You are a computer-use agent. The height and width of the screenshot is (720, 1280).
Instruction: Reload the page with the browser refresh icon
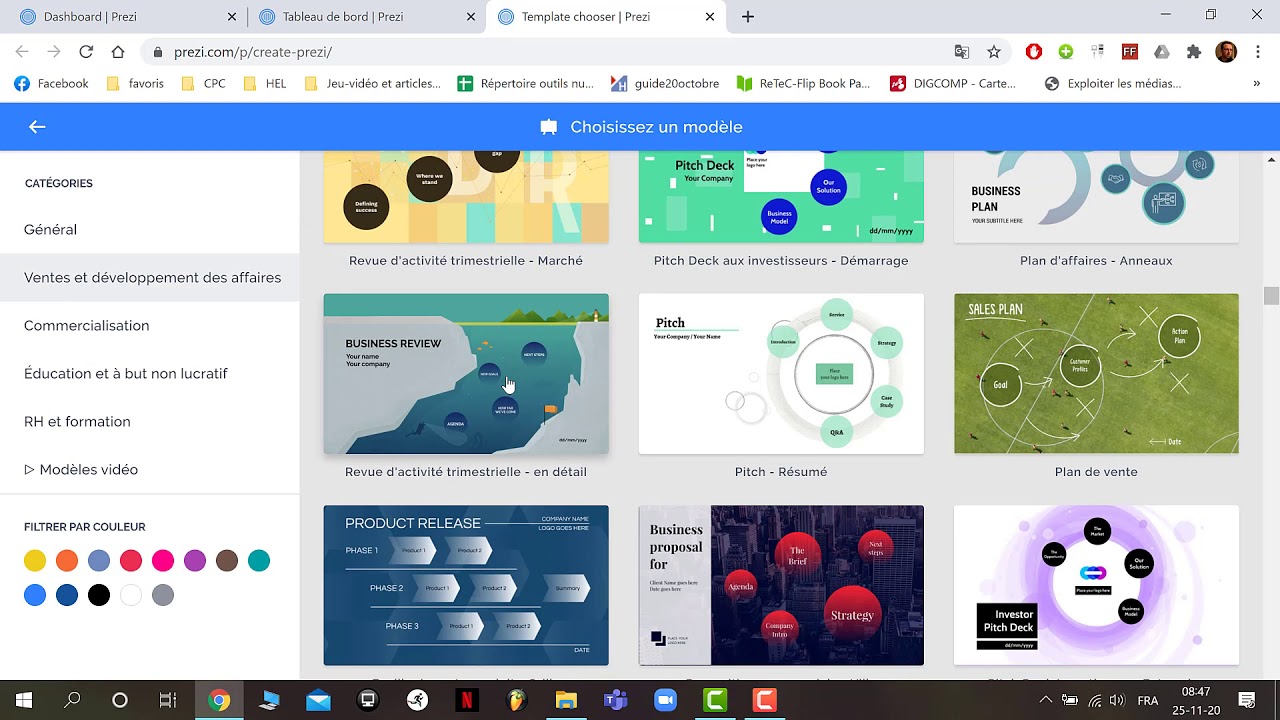pyautogui.click(x=86, y=52)
